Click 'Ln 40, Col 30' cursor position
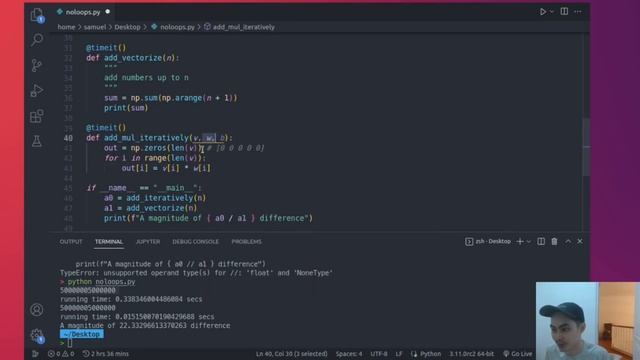Image resolution: width=640 pixels, height=360 pixels. (x=291, y=354)
